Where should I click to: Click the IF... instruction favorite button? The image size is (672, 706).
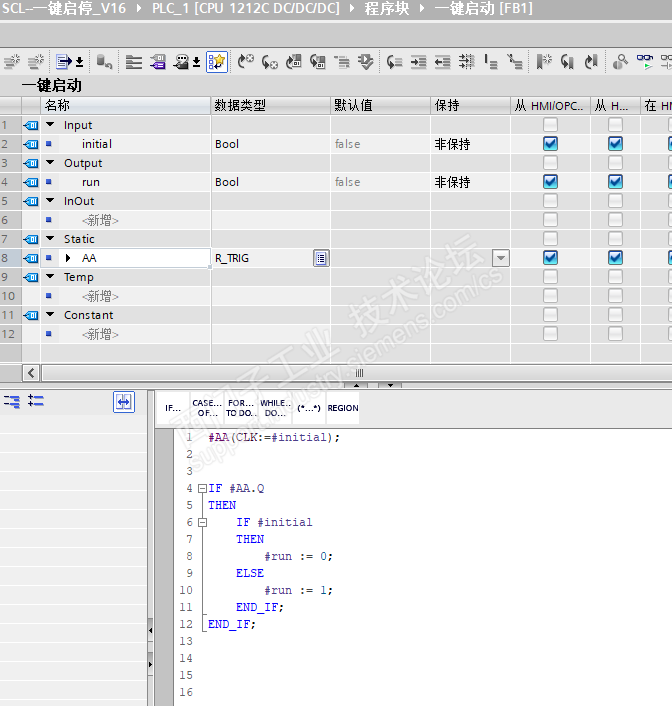pos(173,408)
